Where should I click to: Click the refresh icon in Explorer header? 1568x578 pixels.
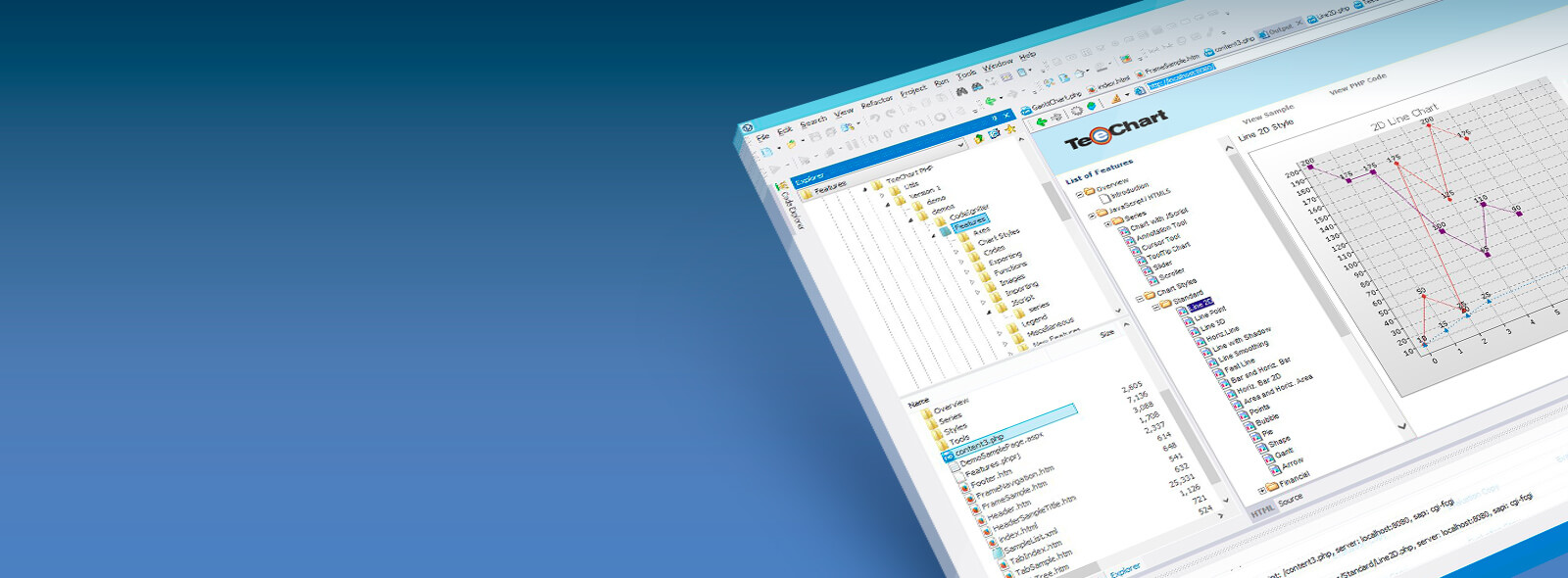994,133
